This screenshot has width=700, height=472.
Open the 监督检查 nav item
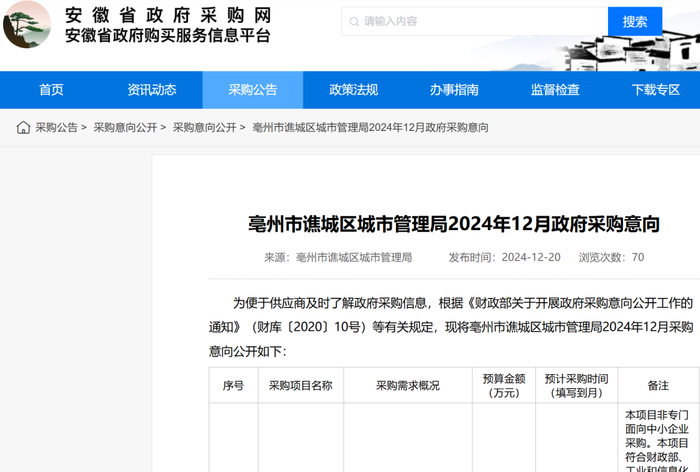pyautogui.click(x=555, y=90)
